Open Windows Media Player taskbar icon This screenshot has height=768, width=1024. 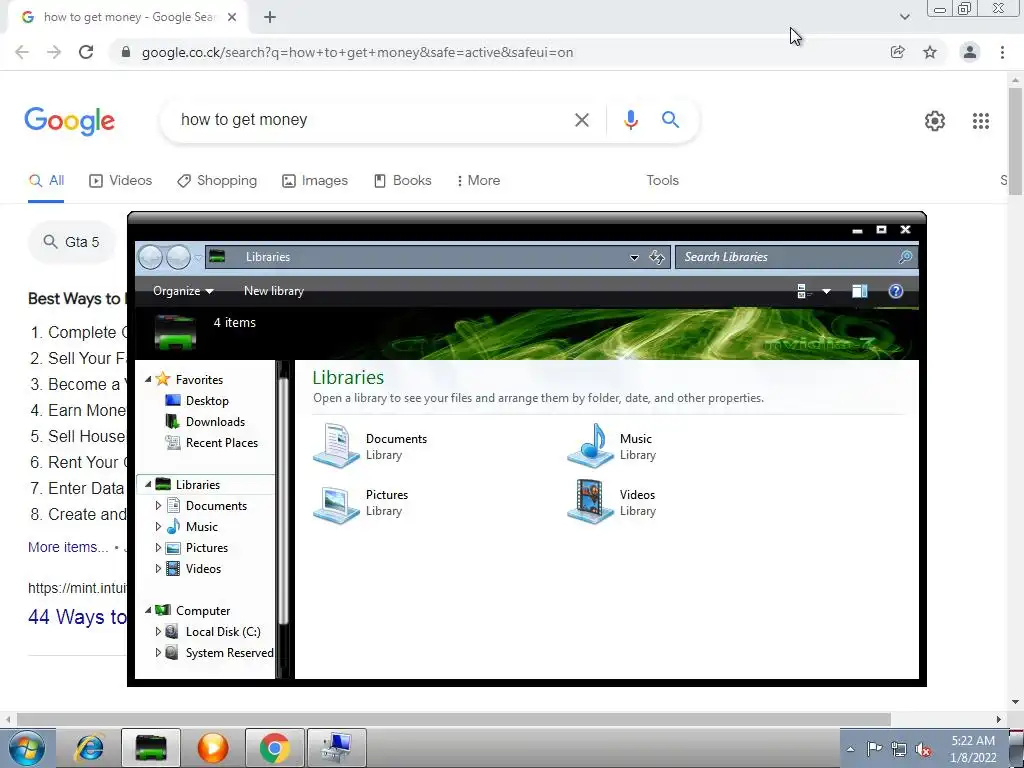(x=213, y=748)
